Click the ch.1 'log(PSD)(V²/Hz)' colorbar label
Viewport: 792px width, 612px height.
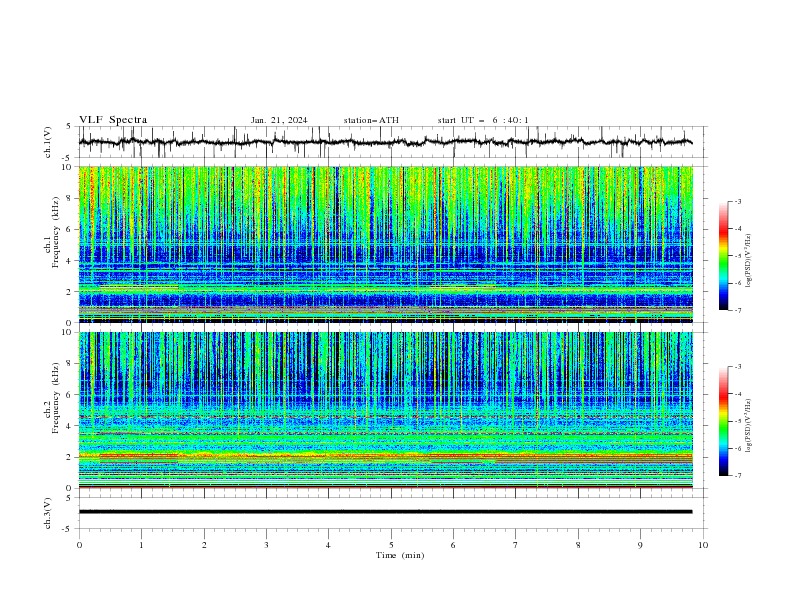point(749,261)
